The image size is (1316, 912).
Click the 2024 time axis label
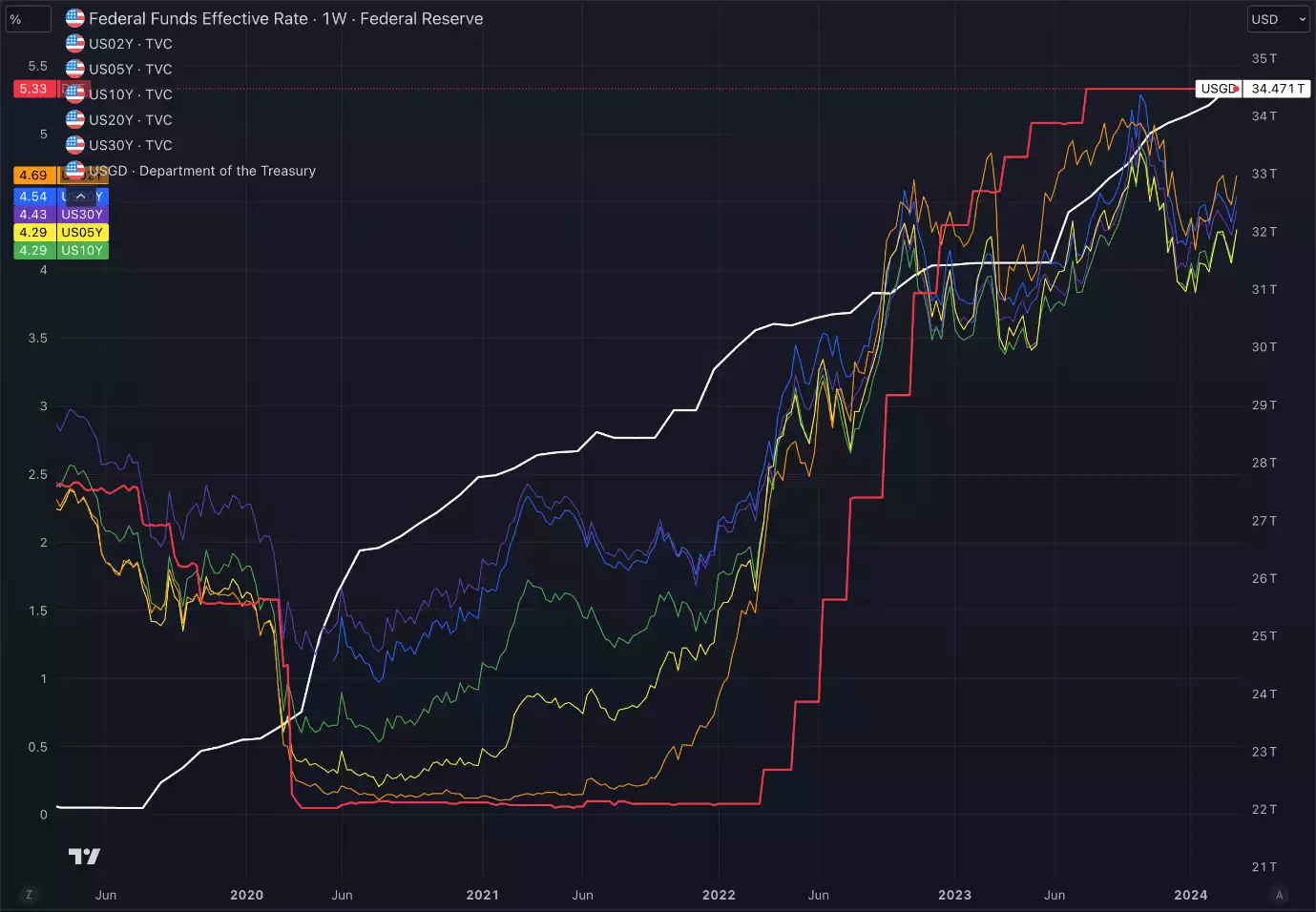tap(1190, 895)
